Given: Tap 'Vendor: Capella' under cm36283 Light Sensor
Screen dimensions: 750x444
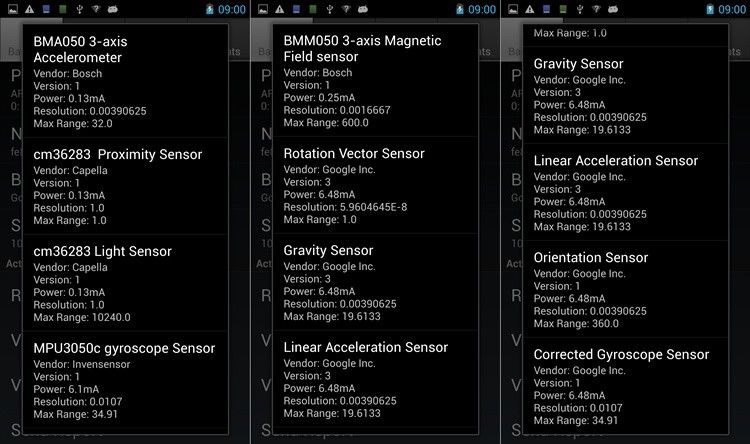Looking at the screenshot, I should pyautogui.click(x=70, y=267).
